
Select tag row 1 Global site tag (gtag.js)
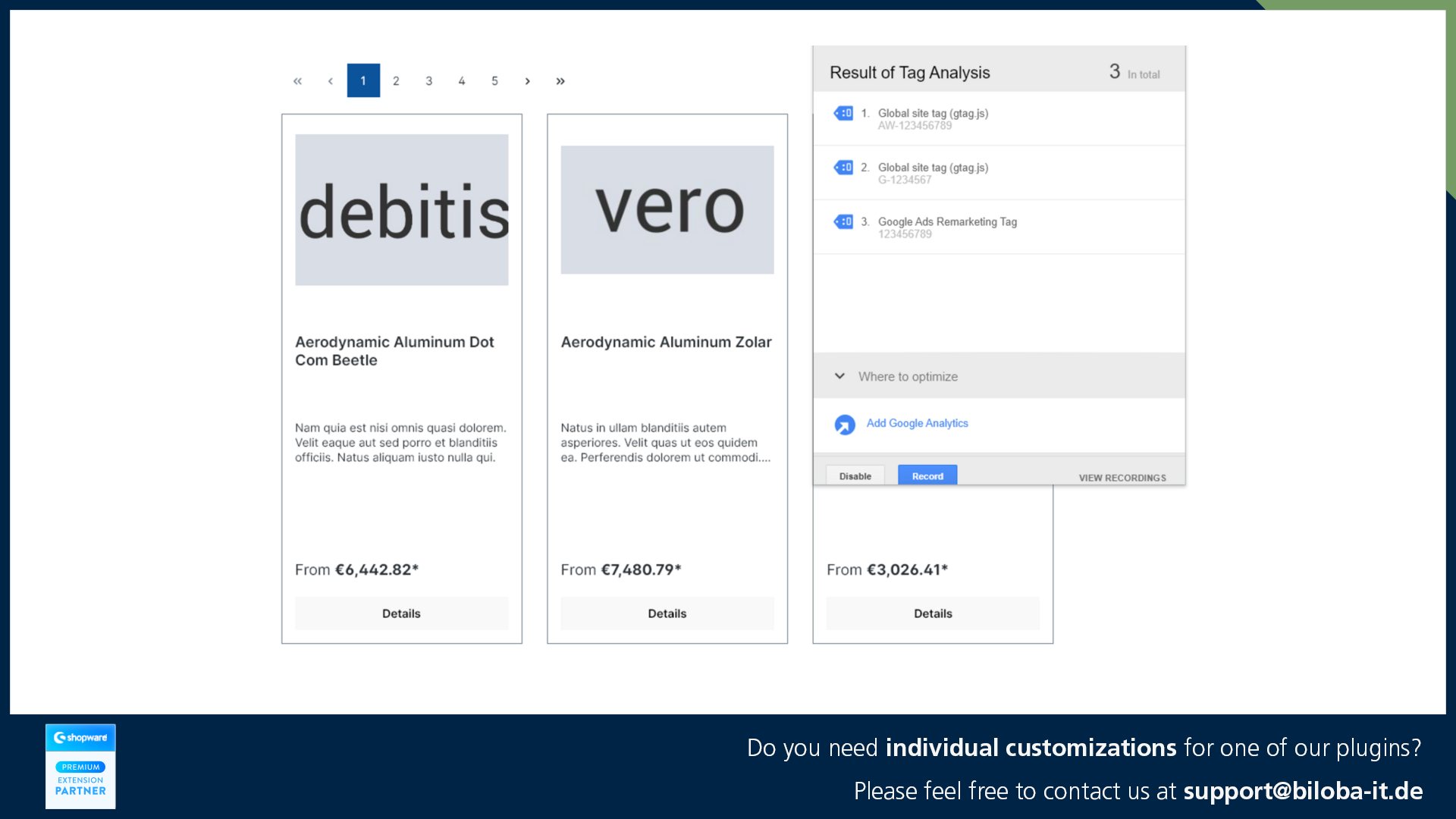pos(999,119)
